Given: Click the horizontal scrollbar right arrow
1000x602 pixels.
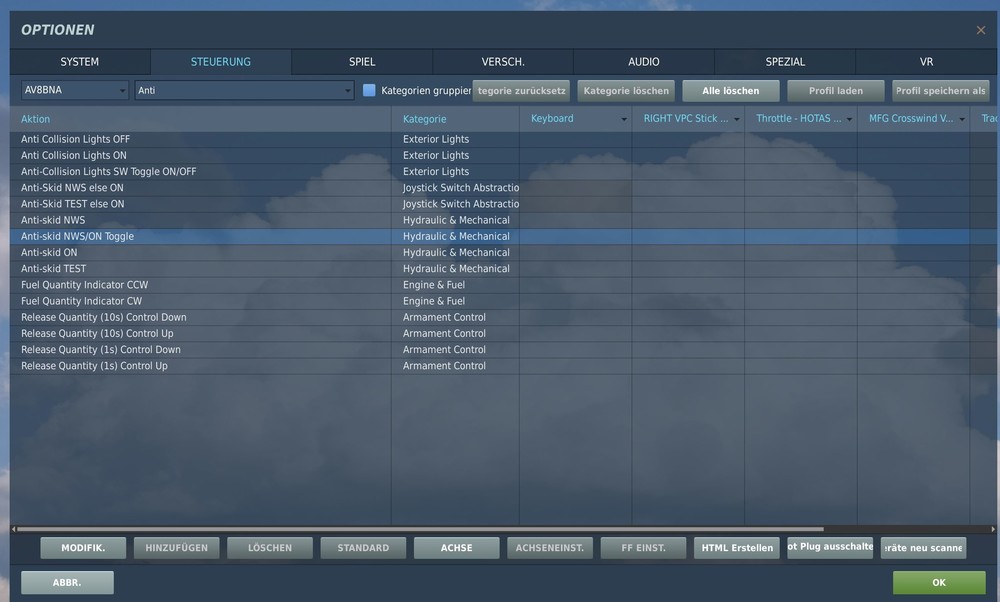Looking at the screenshot, I should [x=993, y=529].
